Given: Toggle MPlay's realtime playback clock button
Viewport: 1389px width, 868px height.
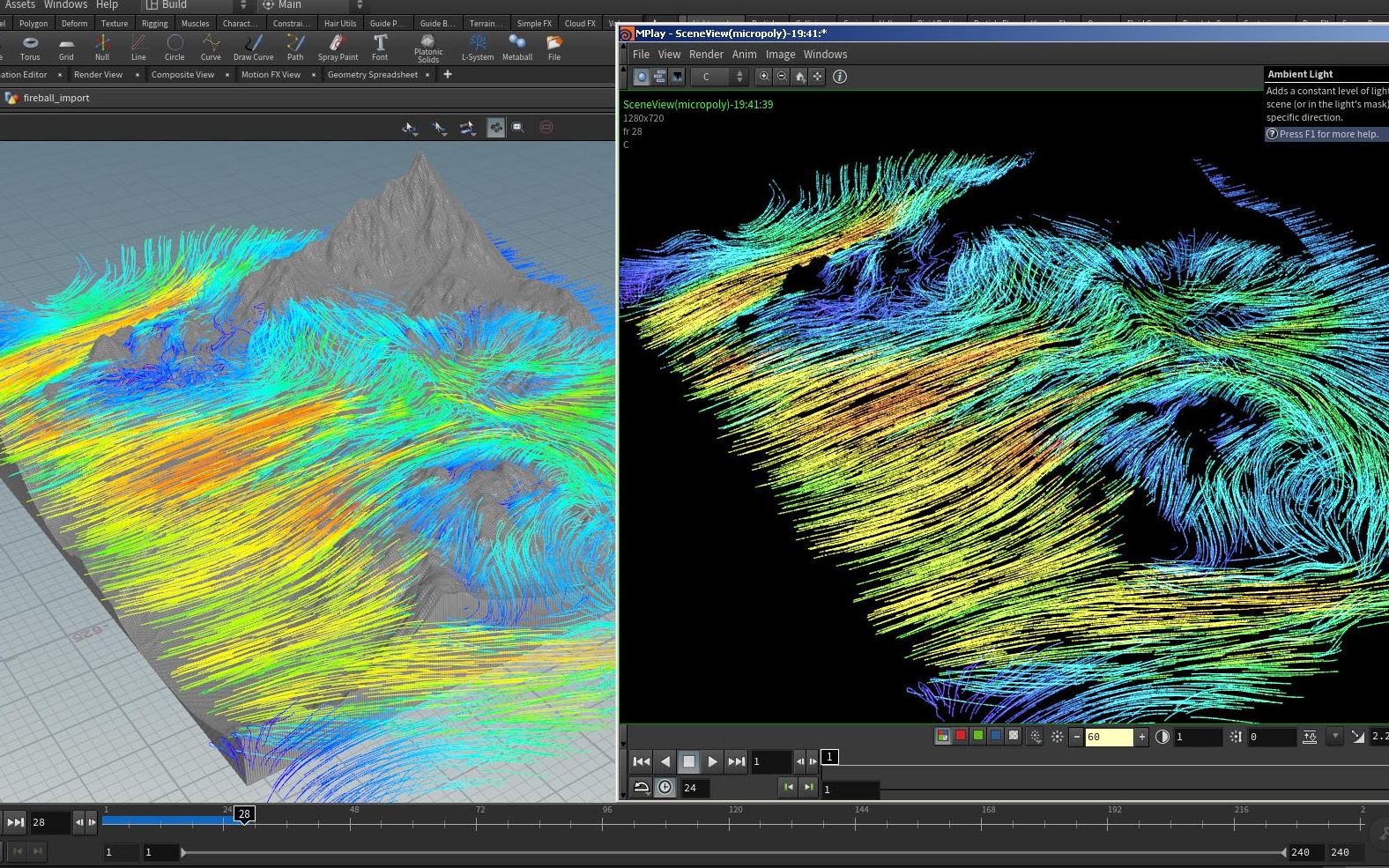Looking at the screenshot, I should [x=665, y=788].
